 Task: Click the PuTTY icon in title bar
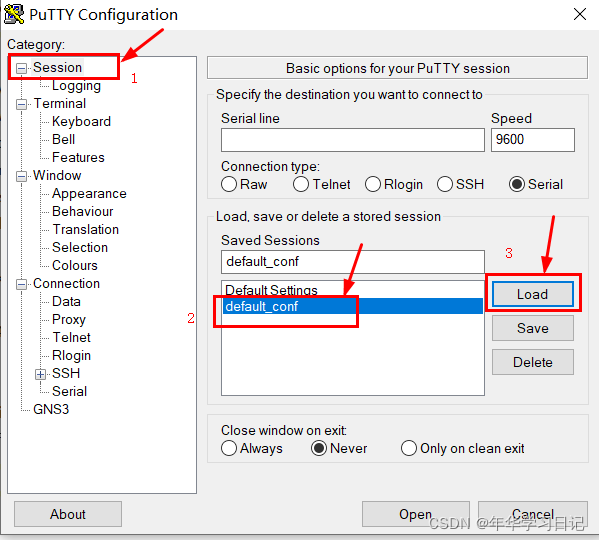click(14, 15)
